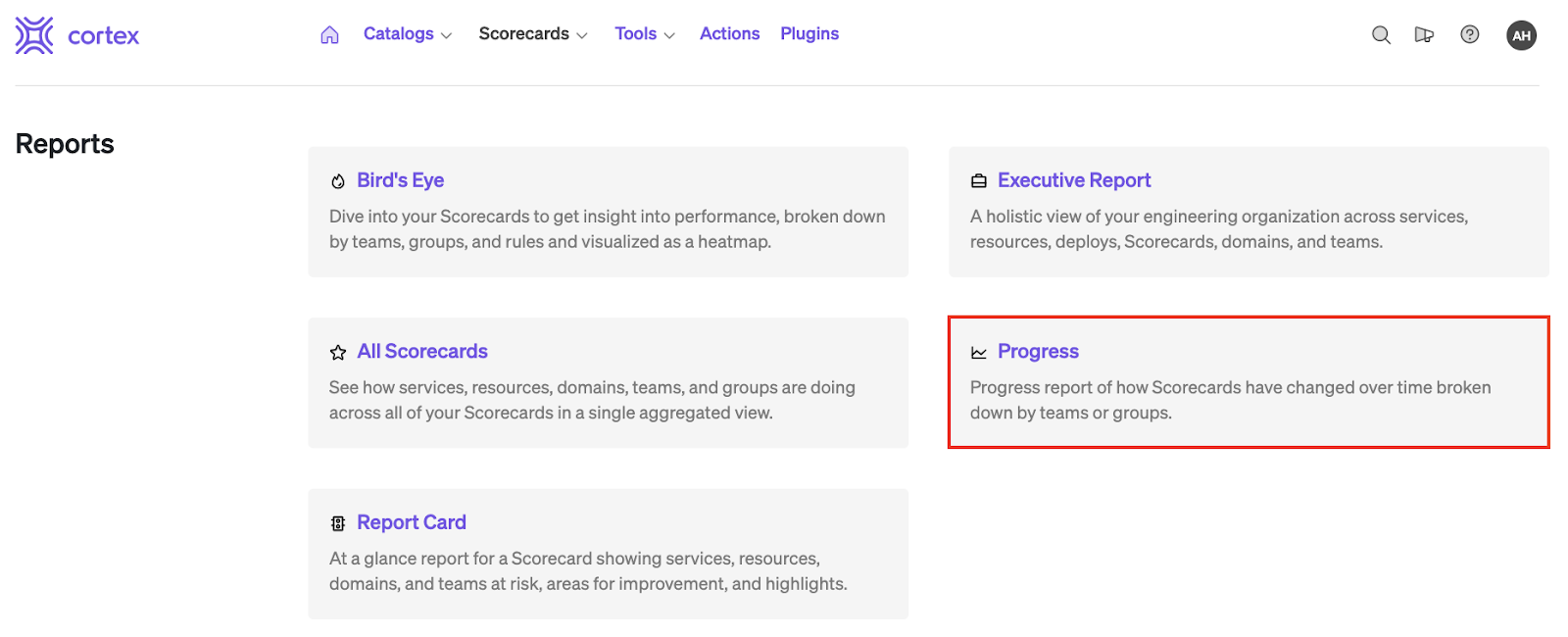Open the search magnifier icon
The height and width of the screenshot is (637, 1568).
tap(1381, 35)
